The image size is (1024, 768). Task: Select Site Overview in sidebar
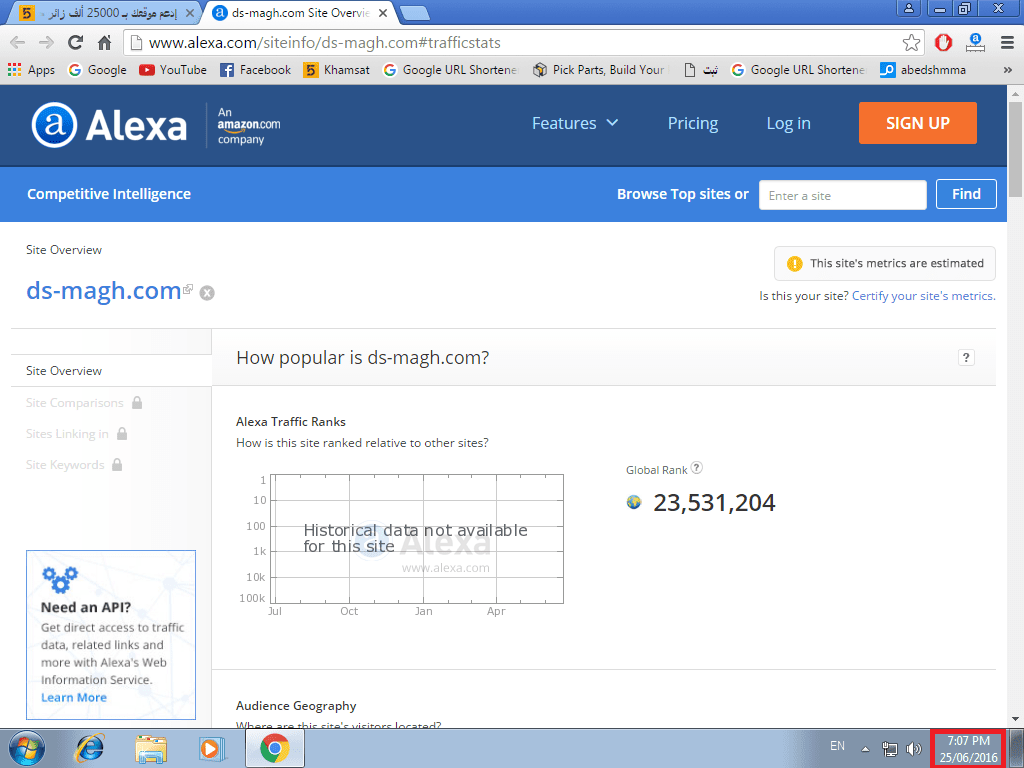coord(64,371)
